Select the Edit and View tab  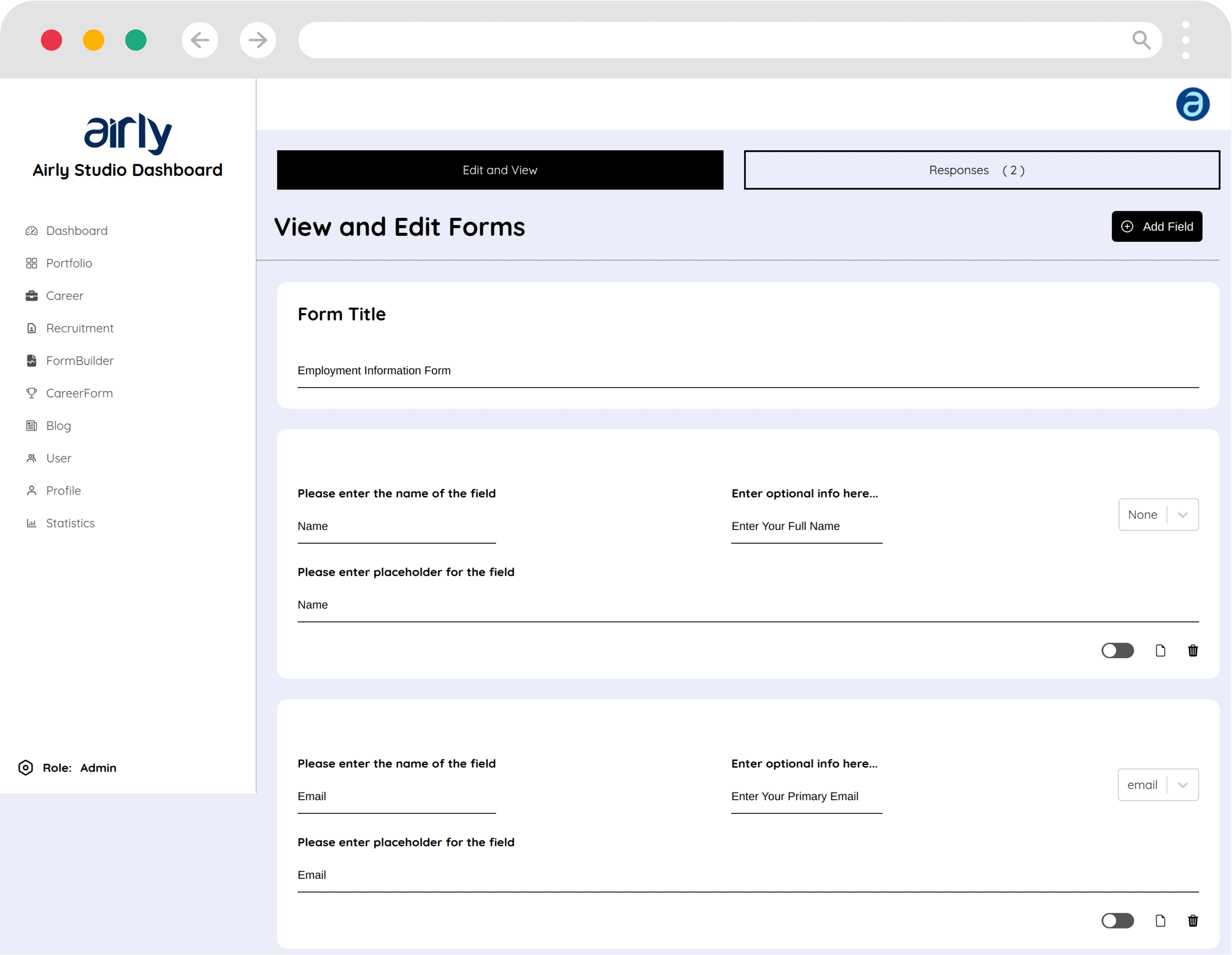pos(500,170)
